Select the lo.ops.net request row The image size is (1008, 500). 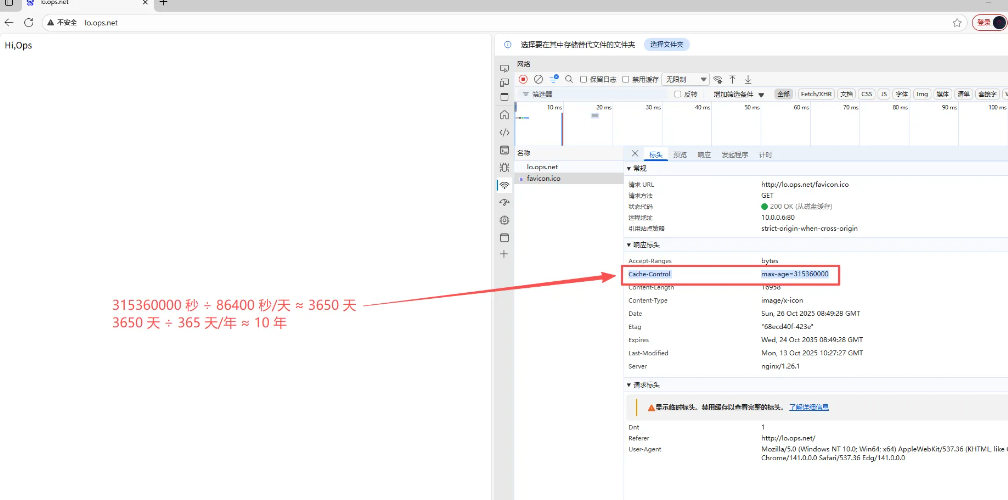click(542, 167)
